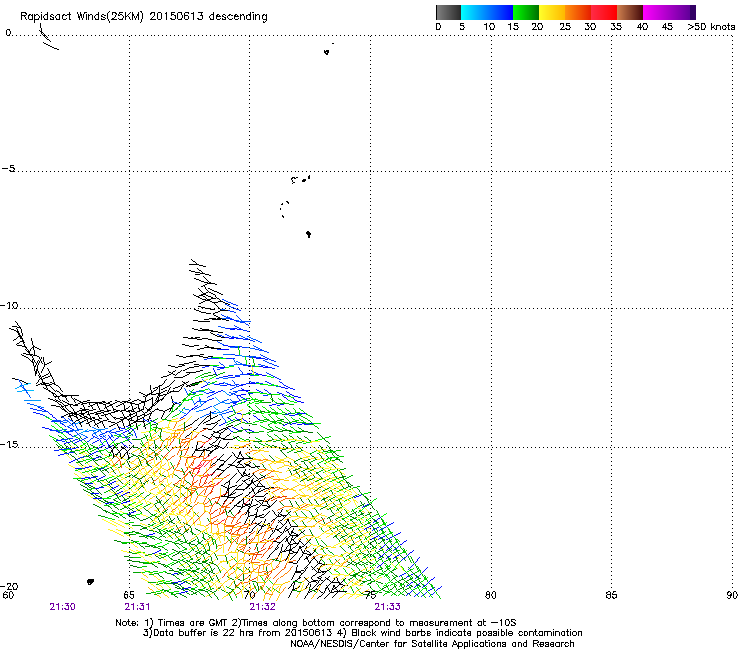Click the note 'Times are GMT' line
The width and height of the screenshot is (740, 650).
click(316, 623)
